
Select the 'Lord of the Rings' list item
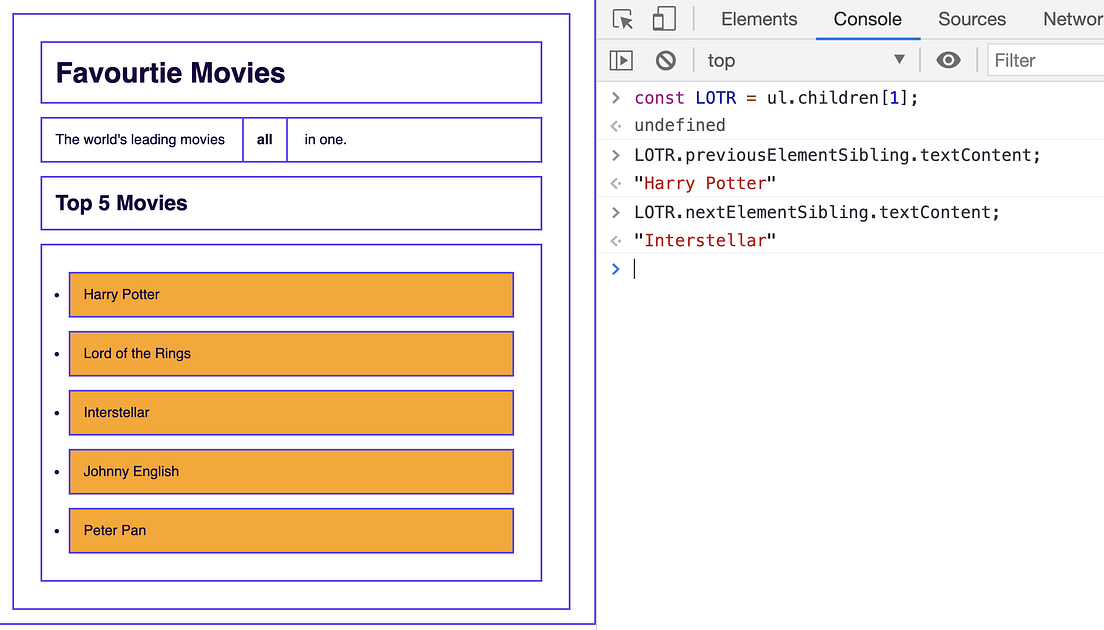point(290,353)
